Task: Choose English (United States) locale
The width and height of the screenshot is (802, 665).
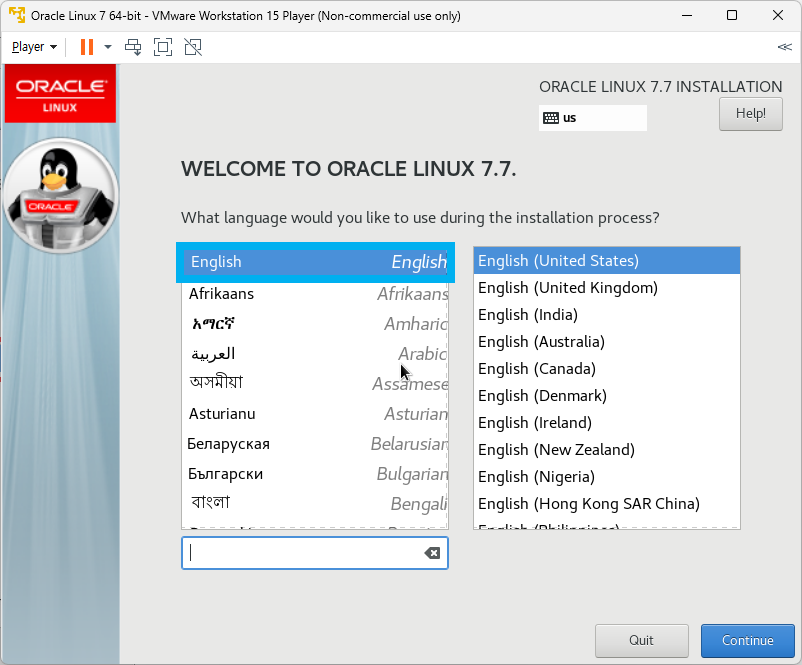Action: pos(607,261)
